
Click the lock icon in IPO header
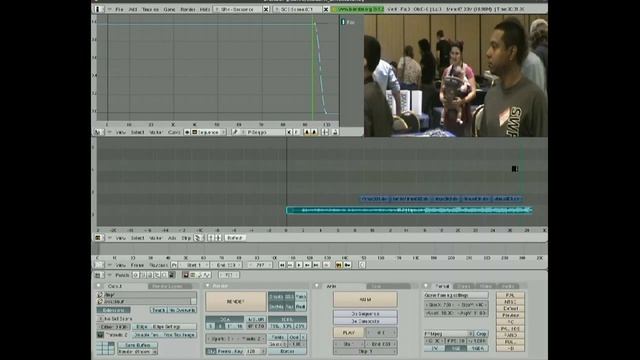coord(335,132)
